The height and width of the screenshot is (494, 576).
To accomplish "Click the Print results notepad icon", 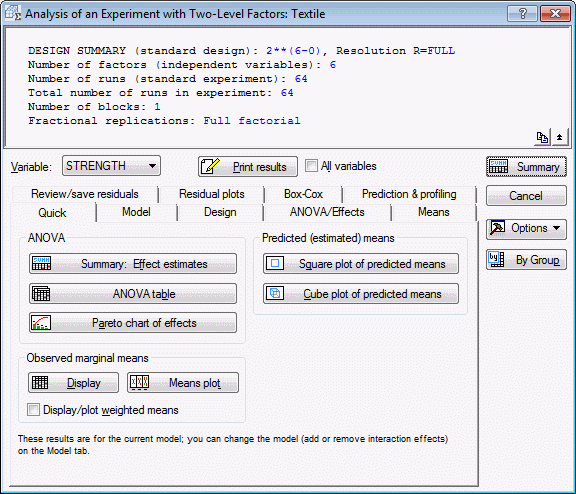I will [x=210, y=166].
